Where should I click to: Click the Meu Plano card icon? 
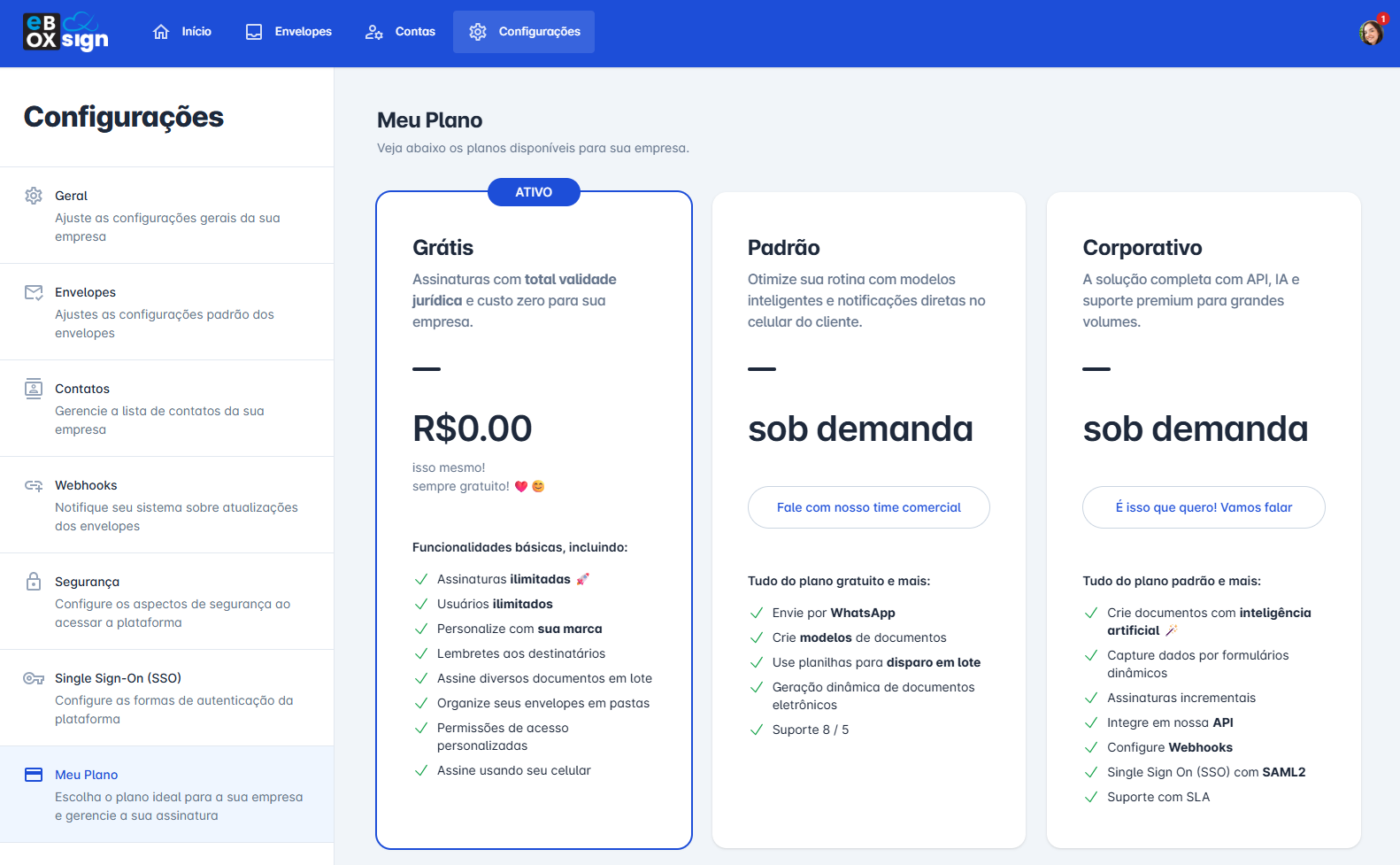(34, 775)
